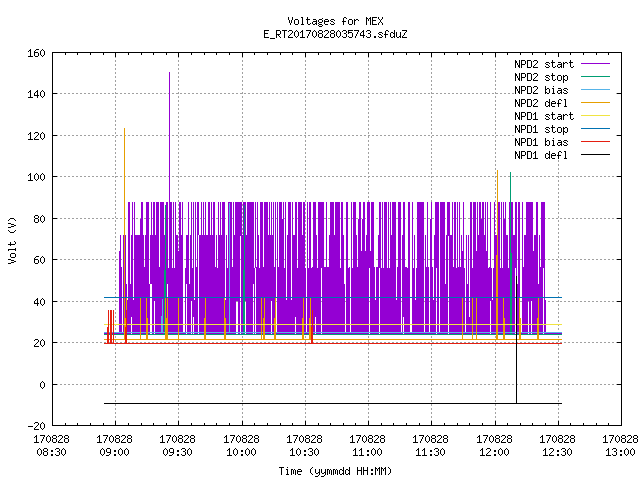This screenshot has width=640, height=480.
Task: Click the red NPD1 bias legend line
Action: pyautogui.click(x=595, y=142)
